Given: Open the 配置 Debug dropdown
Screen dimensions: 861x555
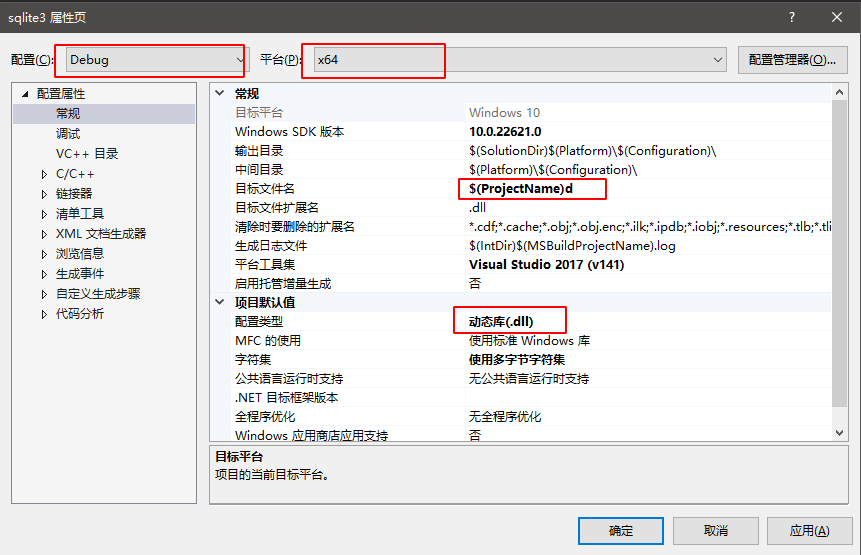Looking at the screenshot, I should click(x=155, y=60).
